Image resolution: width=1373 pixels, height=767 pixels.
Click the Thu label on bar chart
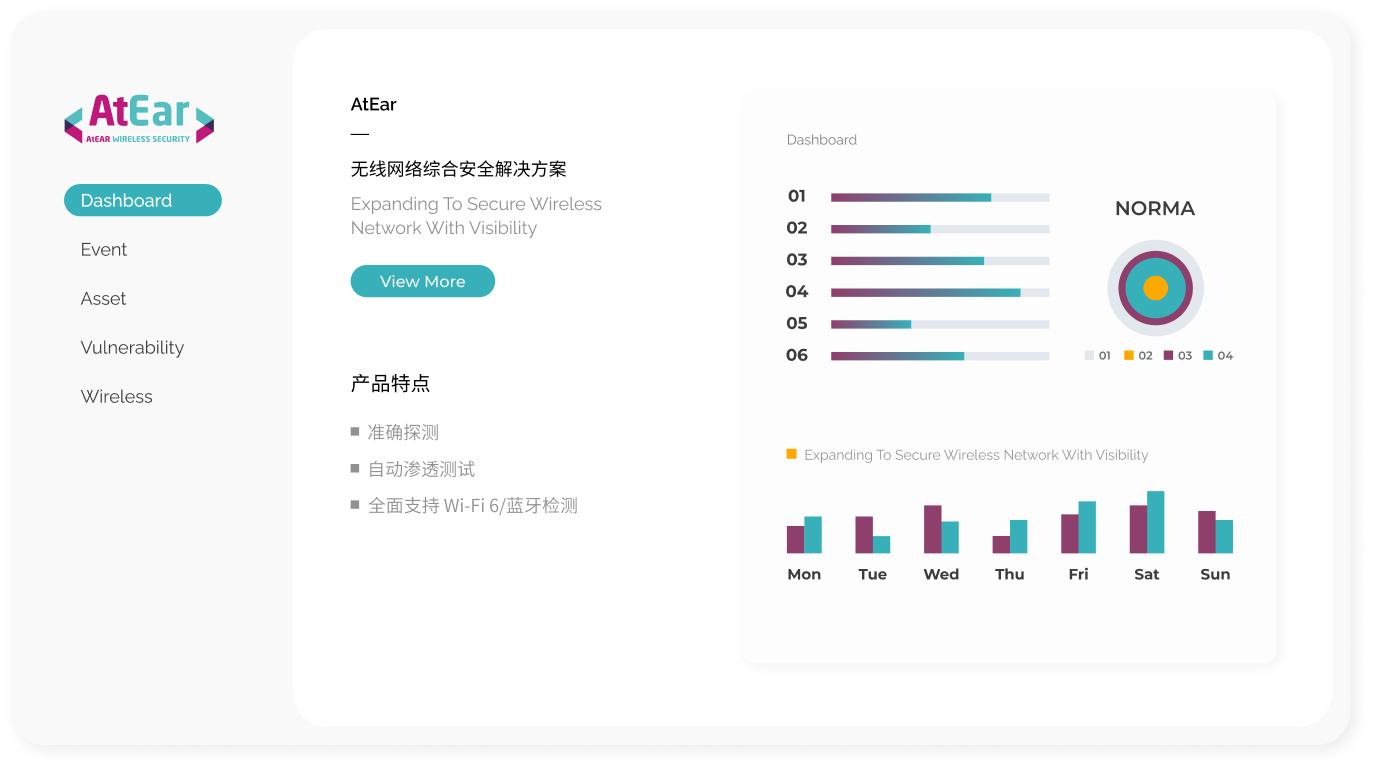coord(1010,574)
